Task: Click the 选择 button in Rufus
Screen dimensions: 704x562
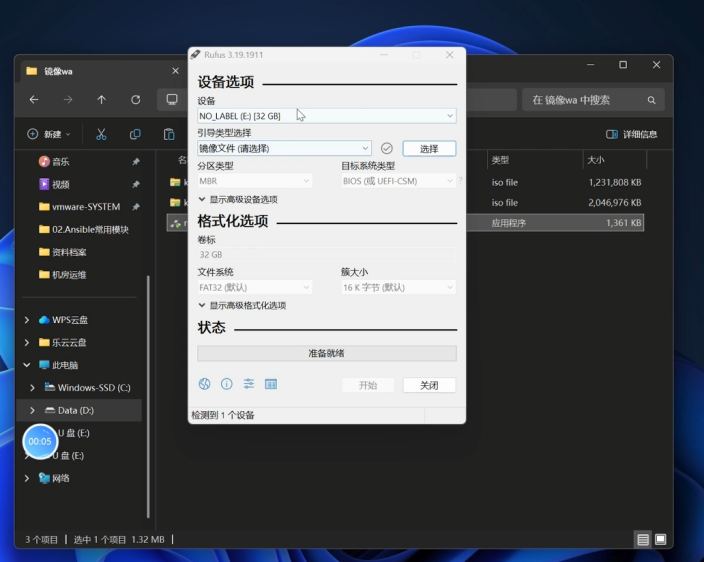Action: [x=429, y=149]
